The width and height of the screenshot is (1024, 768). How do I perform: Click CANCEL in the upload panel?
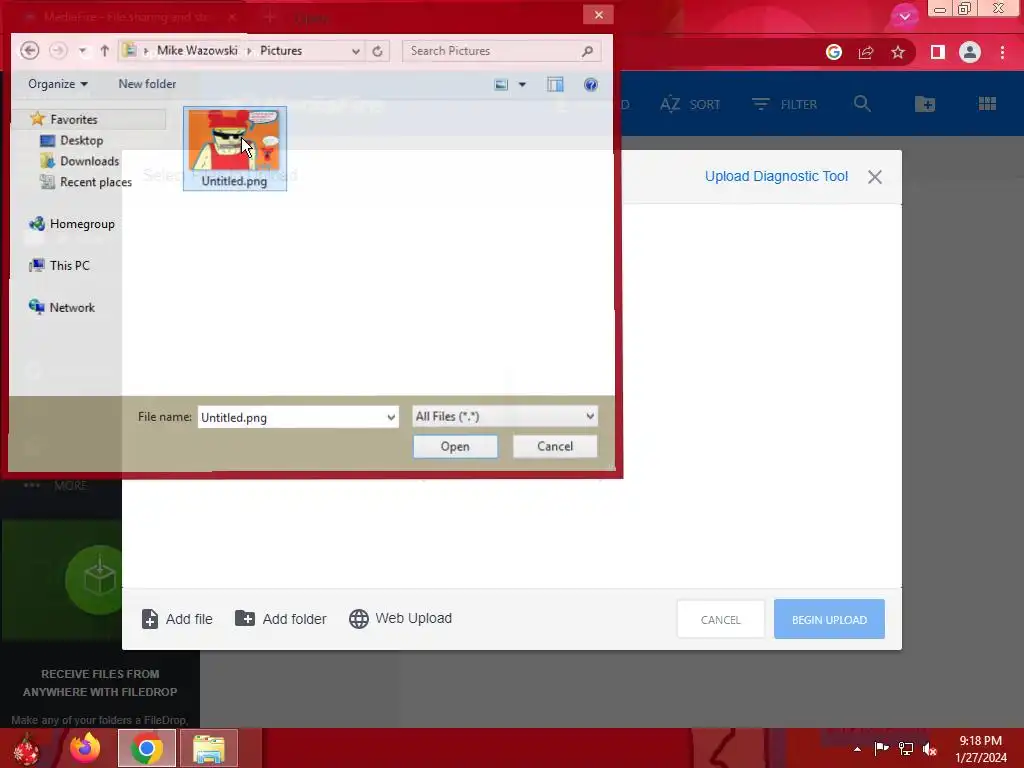pyautogui.click(x=720, y=620)
